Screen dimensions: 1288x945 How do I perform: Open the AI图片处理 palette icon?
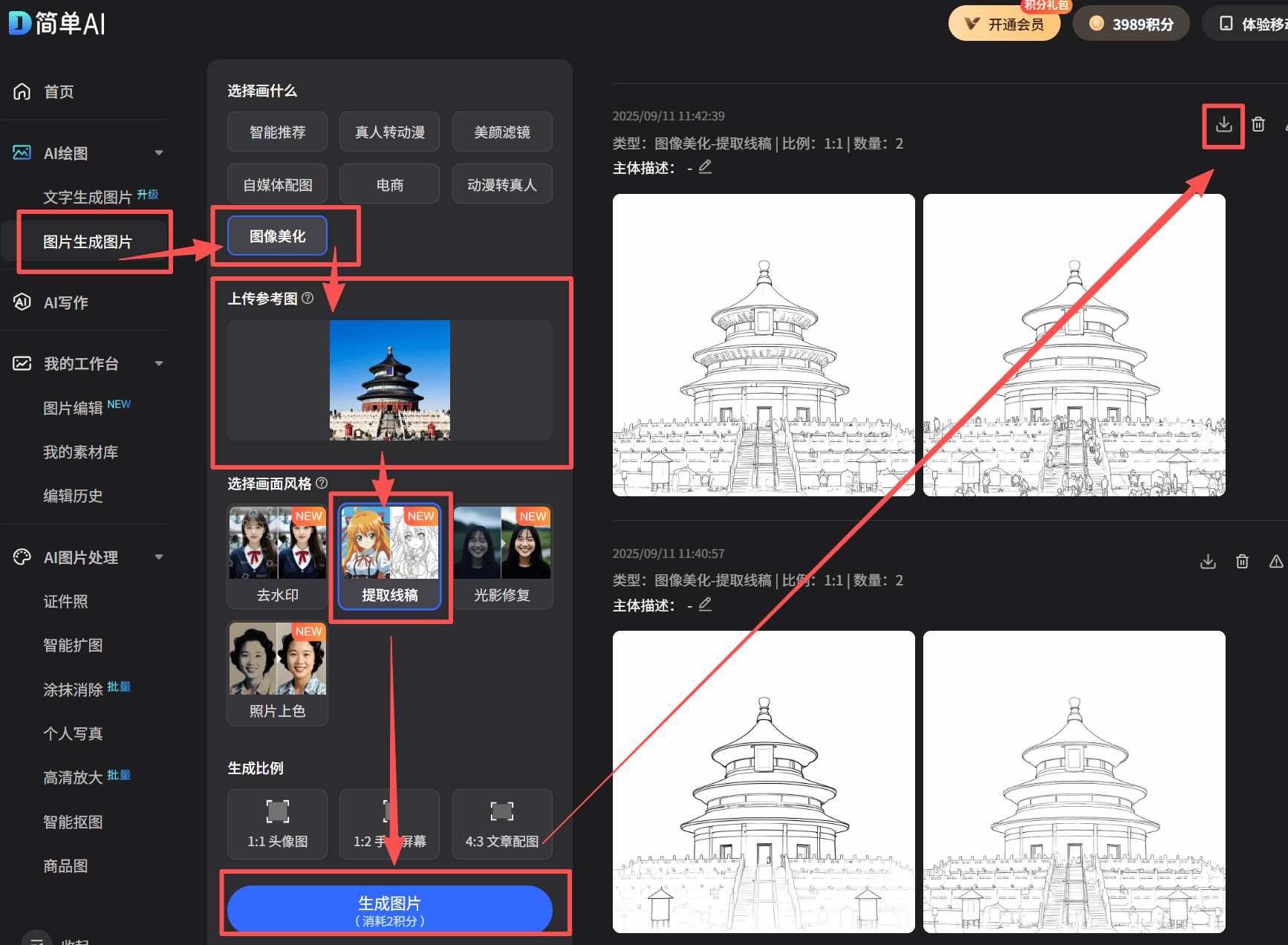tap(22, 557)
